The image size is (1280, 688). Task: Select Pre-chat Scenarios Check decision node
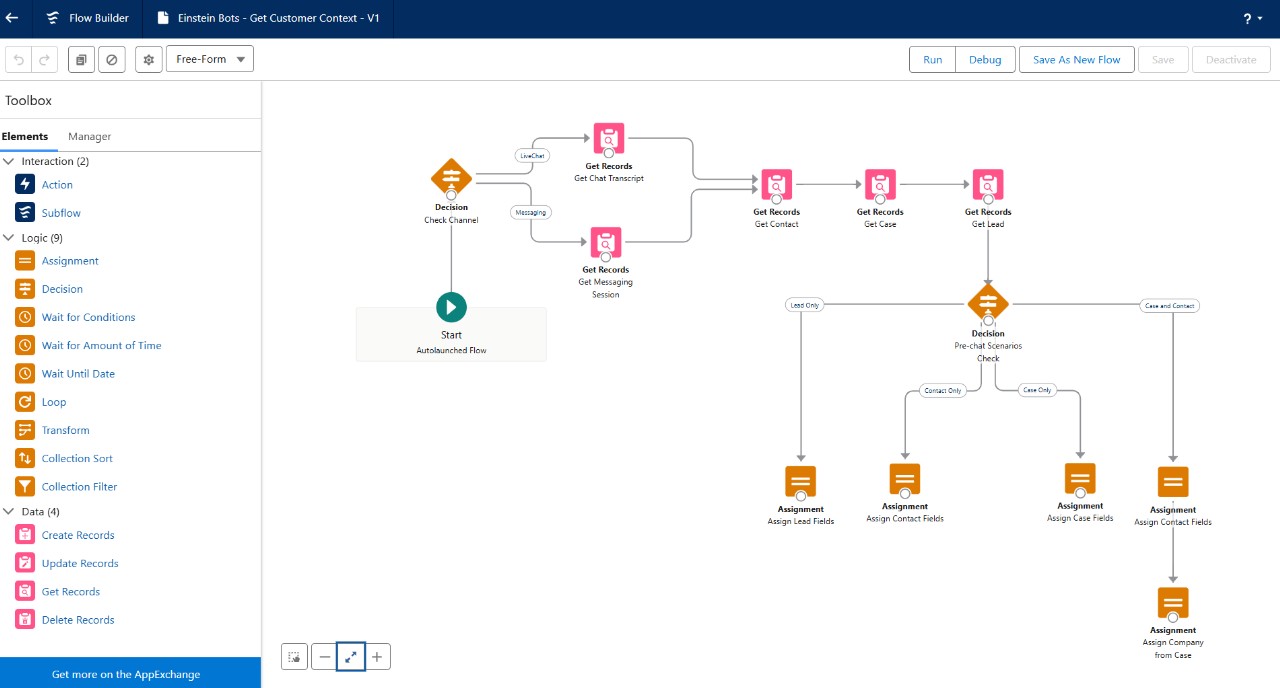point(988,303)
